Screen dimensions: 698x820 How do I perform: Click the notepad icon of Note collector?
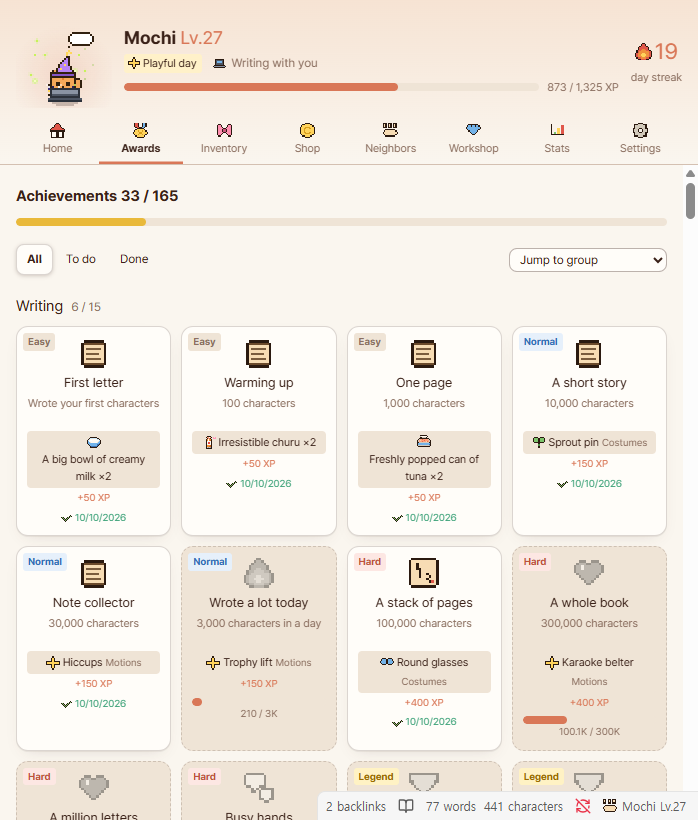click(x=94, y=574)
